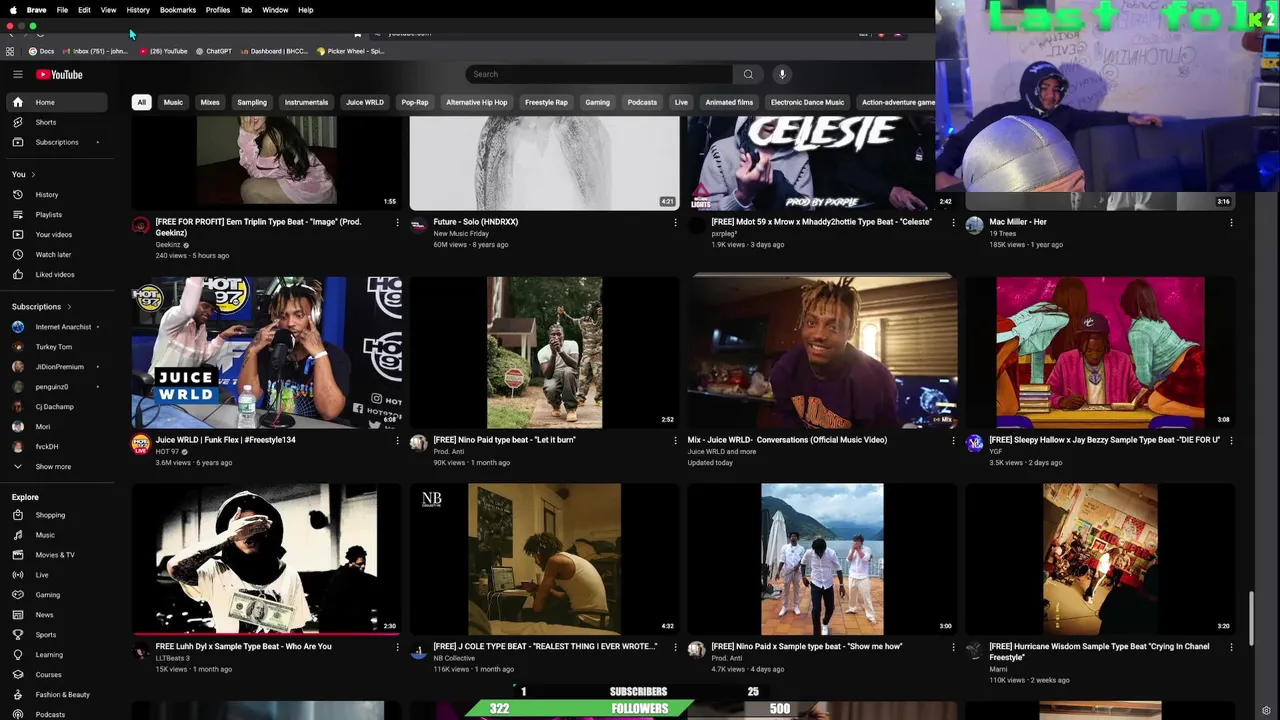Viewport: 1280px width, 720px height.
Task: Open Music under Explore
Action: click(56, 535)
